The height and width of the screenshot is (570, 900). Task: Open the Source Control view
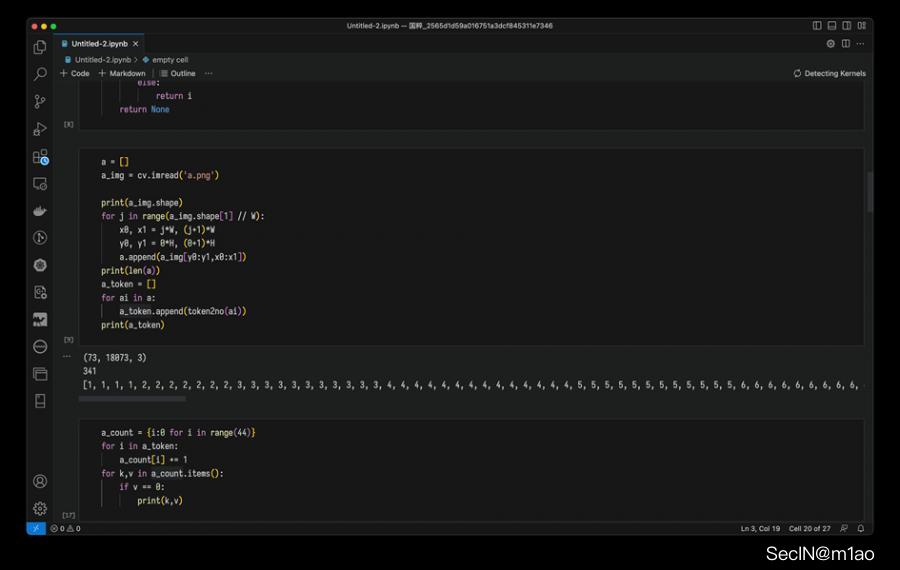click(x=40, y=101)
